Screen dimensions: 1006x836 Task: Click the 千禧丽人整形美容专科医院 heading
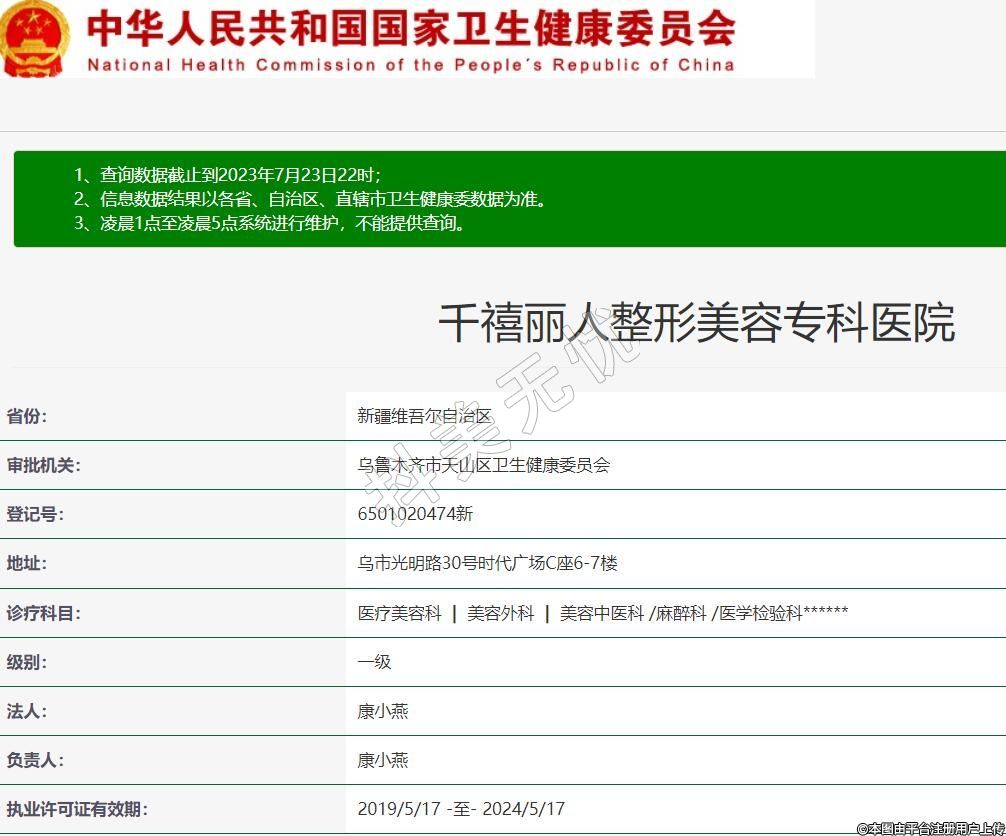pos(696,322)
